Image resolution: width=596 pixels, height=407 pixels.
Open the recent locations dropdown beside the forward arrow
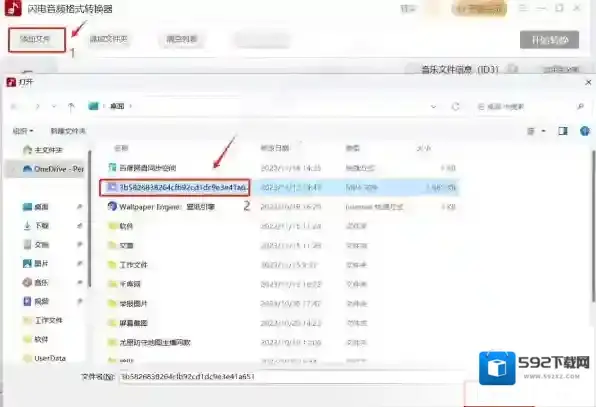tap(54, 106)
